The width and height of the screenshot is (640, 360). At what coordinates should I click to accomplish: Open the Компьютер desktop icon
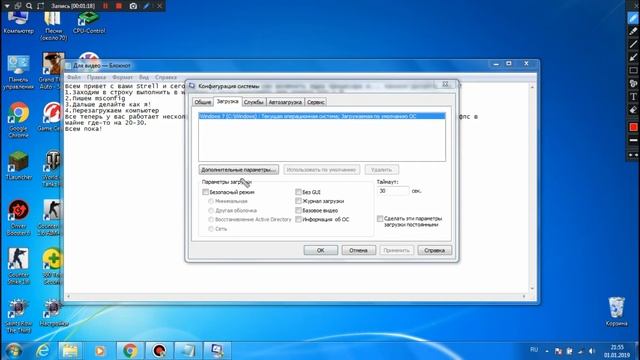(18, 23)
